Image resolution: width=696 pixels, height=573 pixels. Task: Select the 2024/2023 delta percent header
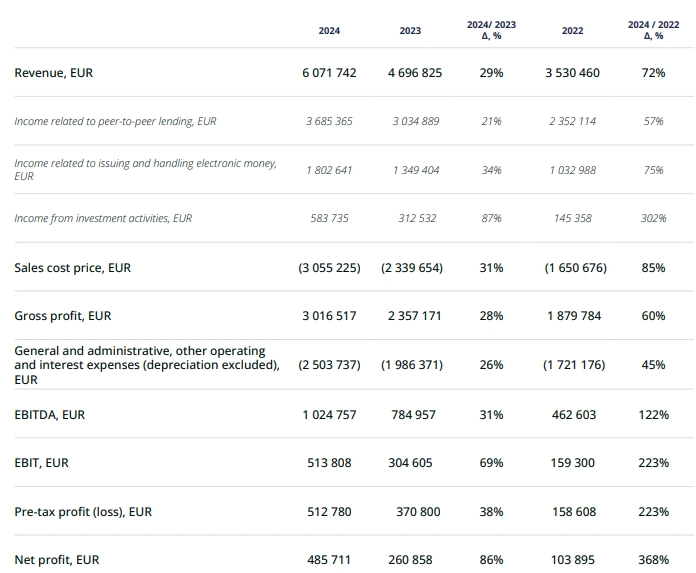pyautogui.click(x=491, y=30)
